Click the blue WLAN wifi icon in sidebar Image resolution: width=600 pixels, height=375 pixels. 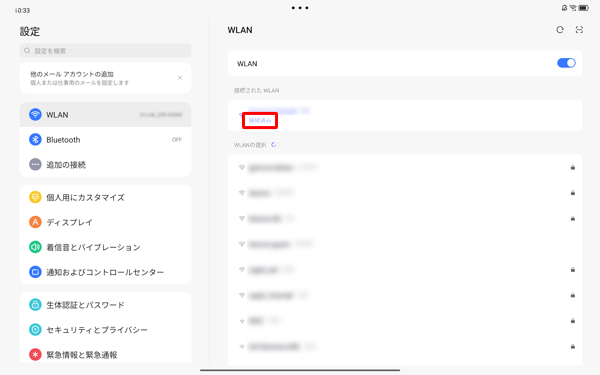click(35, 114)
